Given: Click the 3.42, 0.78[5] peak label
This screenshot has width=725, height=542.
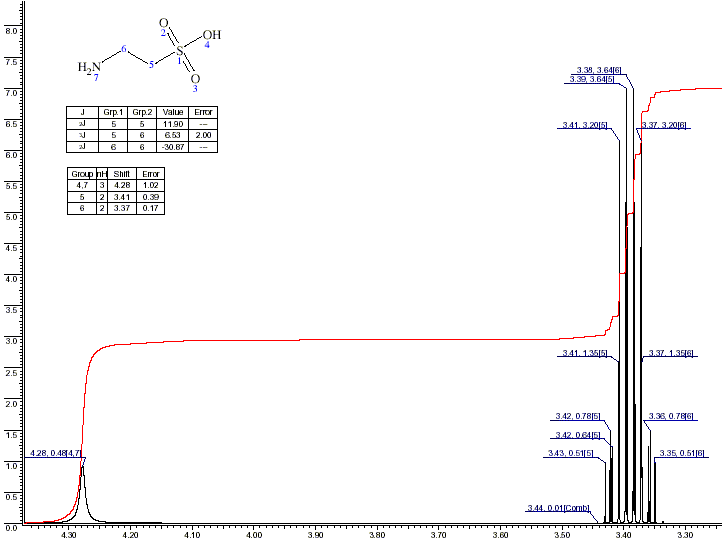Looking at the screenshot, I should (x=578, y=417).
